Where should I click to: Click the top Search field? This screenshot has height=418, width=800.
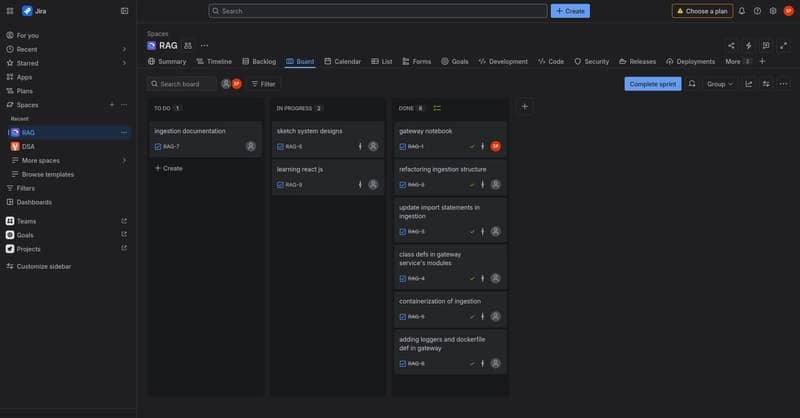click(378, 11)
